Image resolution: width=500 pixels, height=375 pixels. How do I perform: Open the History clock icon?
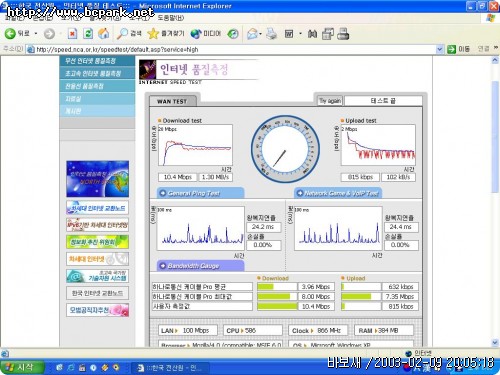pyautogui.click(x=233, y=34)
